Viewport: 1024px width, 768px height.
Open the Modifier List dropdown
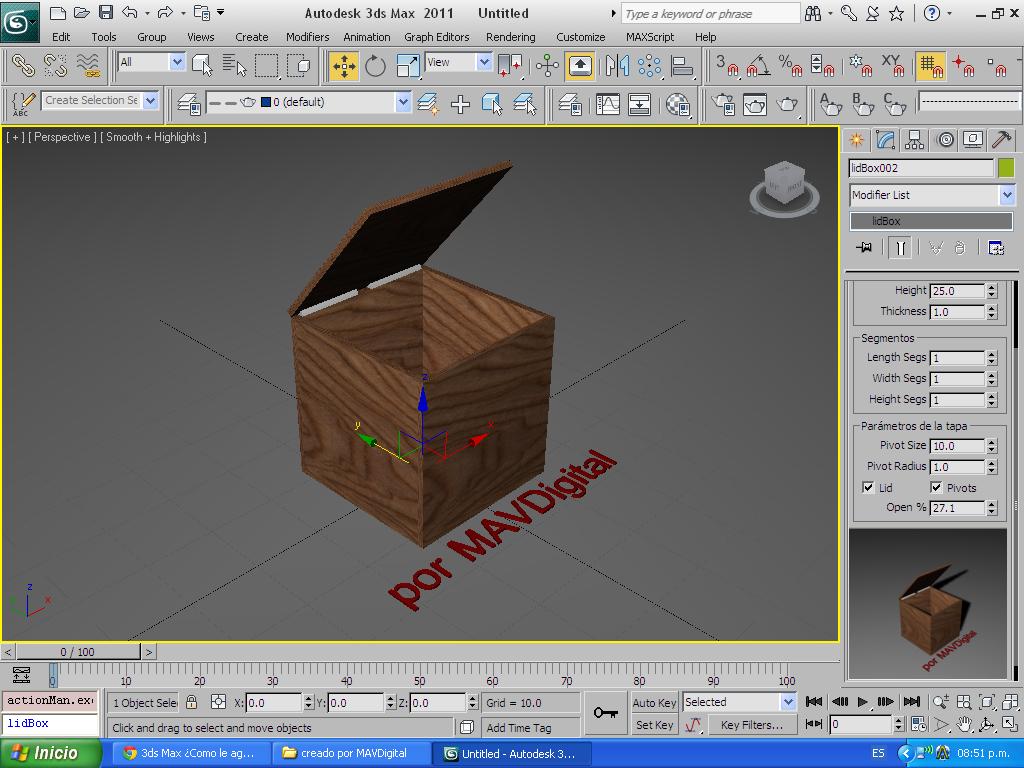click(932, 195)
